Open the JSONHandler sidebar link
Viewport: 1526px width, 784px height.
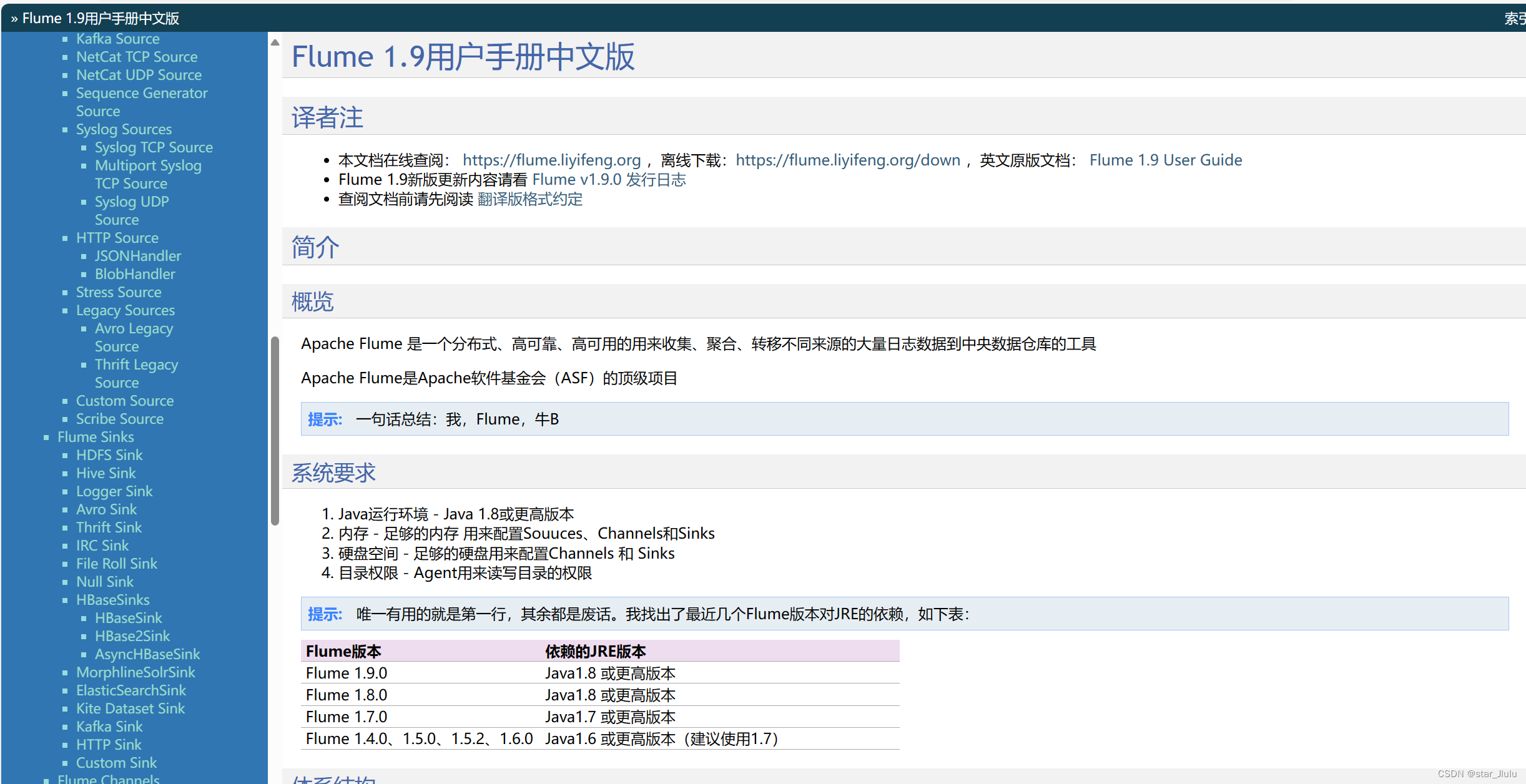coord(137,256)
